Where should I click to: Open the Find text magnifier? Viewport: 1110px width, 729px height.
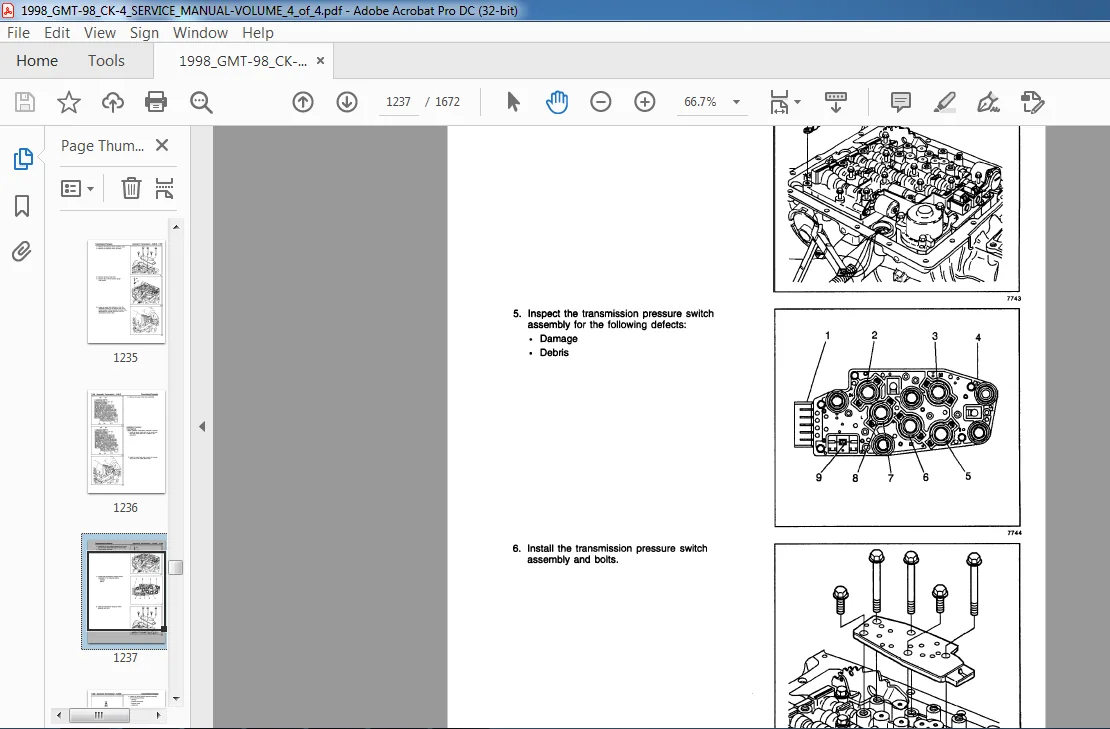pyautogui.click(x=201, y=102)
